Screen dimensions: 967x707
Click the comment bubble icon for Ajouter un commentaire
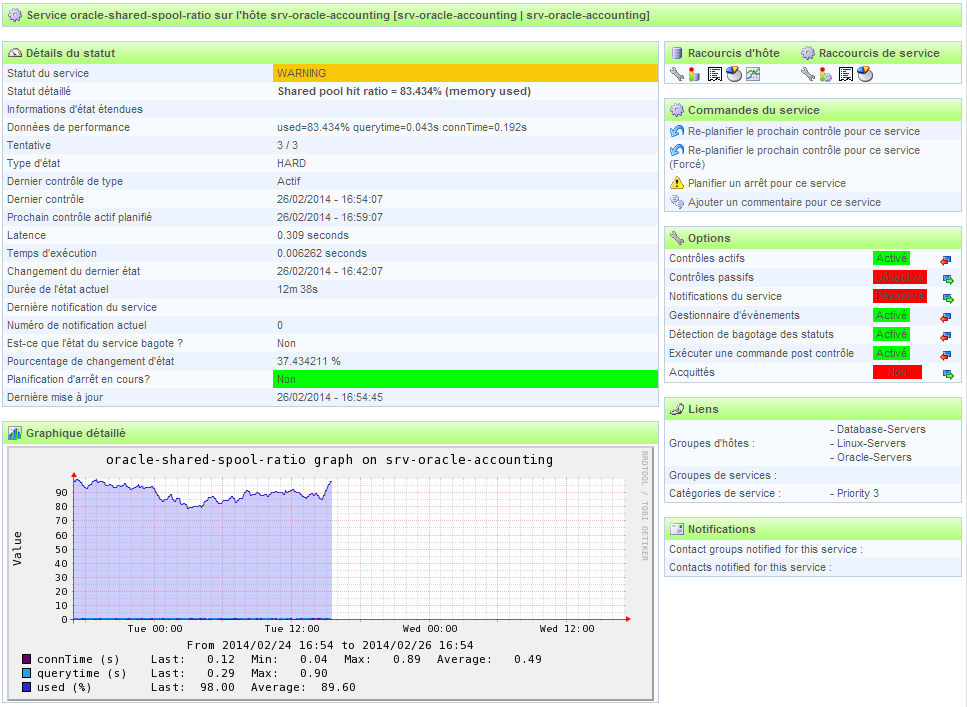coord(677,202)
